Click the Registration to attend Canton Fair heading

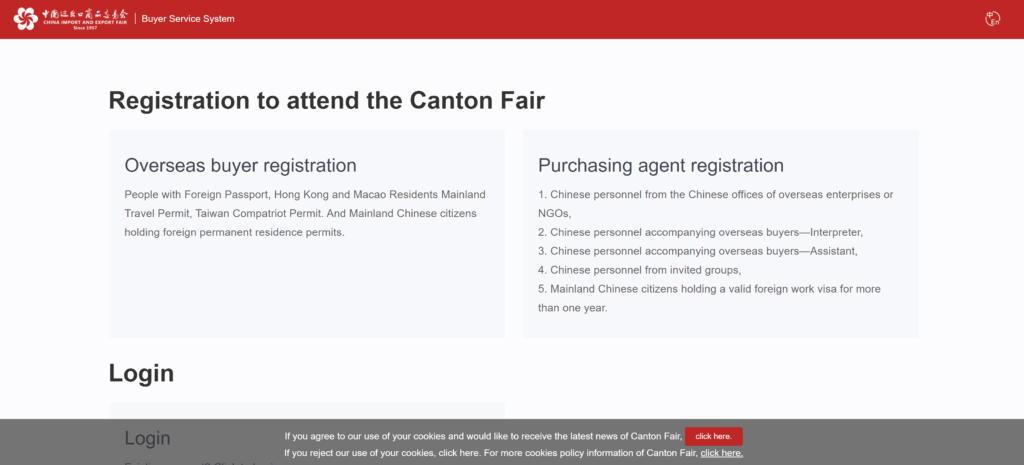click(x=326, y=100)
